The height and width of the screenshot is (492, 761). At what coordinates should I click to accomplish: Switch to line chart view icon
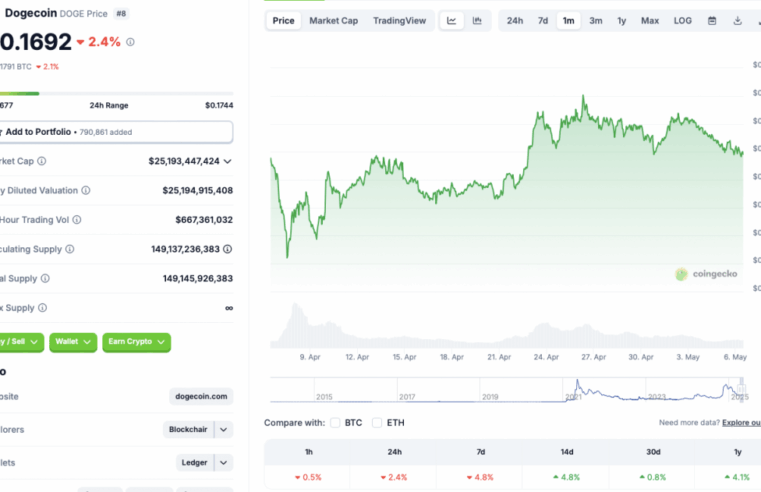click(x=451, y=20)
